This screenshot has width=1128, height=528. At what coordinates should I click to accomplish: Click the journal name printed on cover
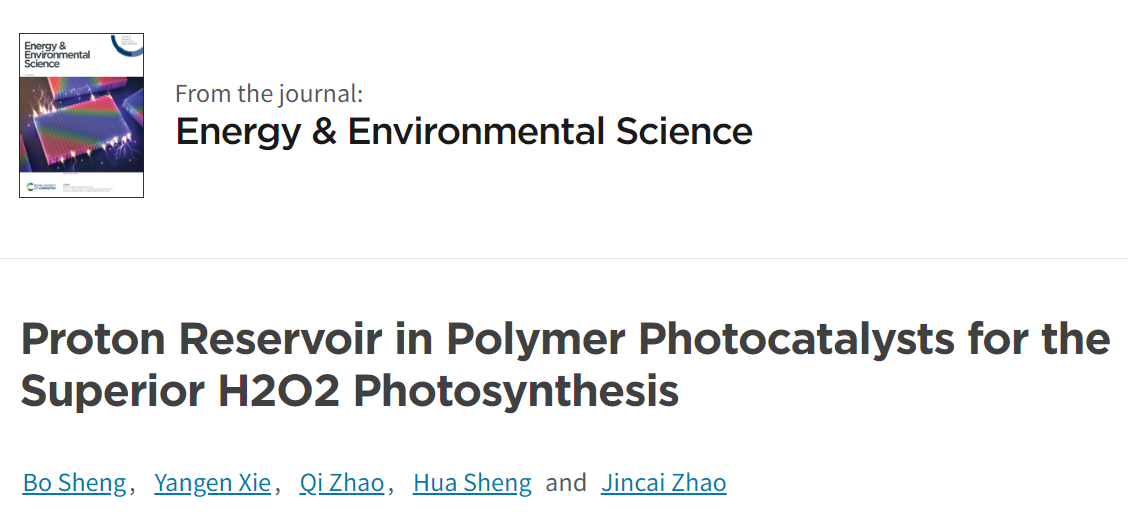57,55
